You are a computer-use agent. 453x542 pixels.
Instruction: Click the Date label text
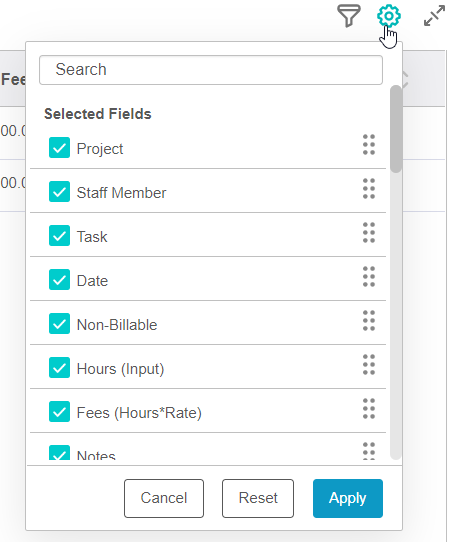92,281
